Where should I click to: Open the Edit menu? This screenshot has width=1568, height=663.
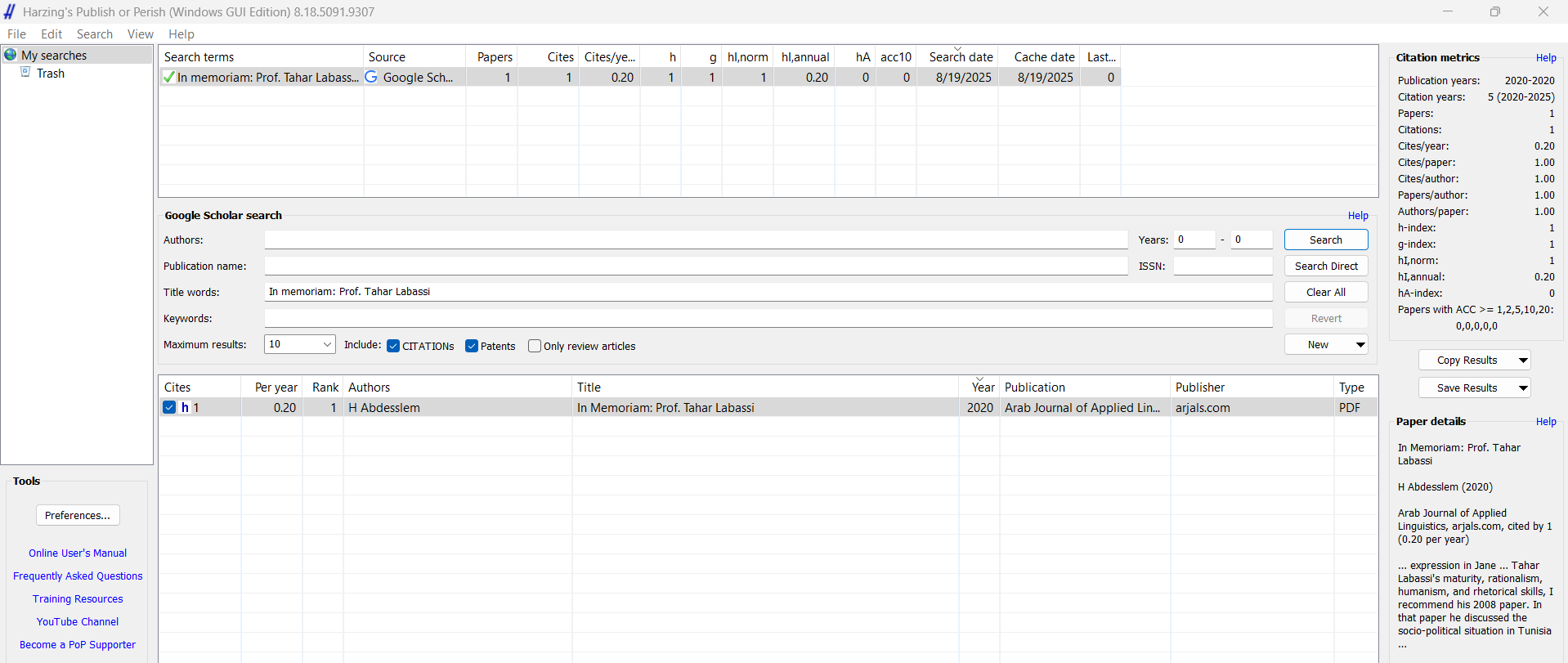click(52, 34)
